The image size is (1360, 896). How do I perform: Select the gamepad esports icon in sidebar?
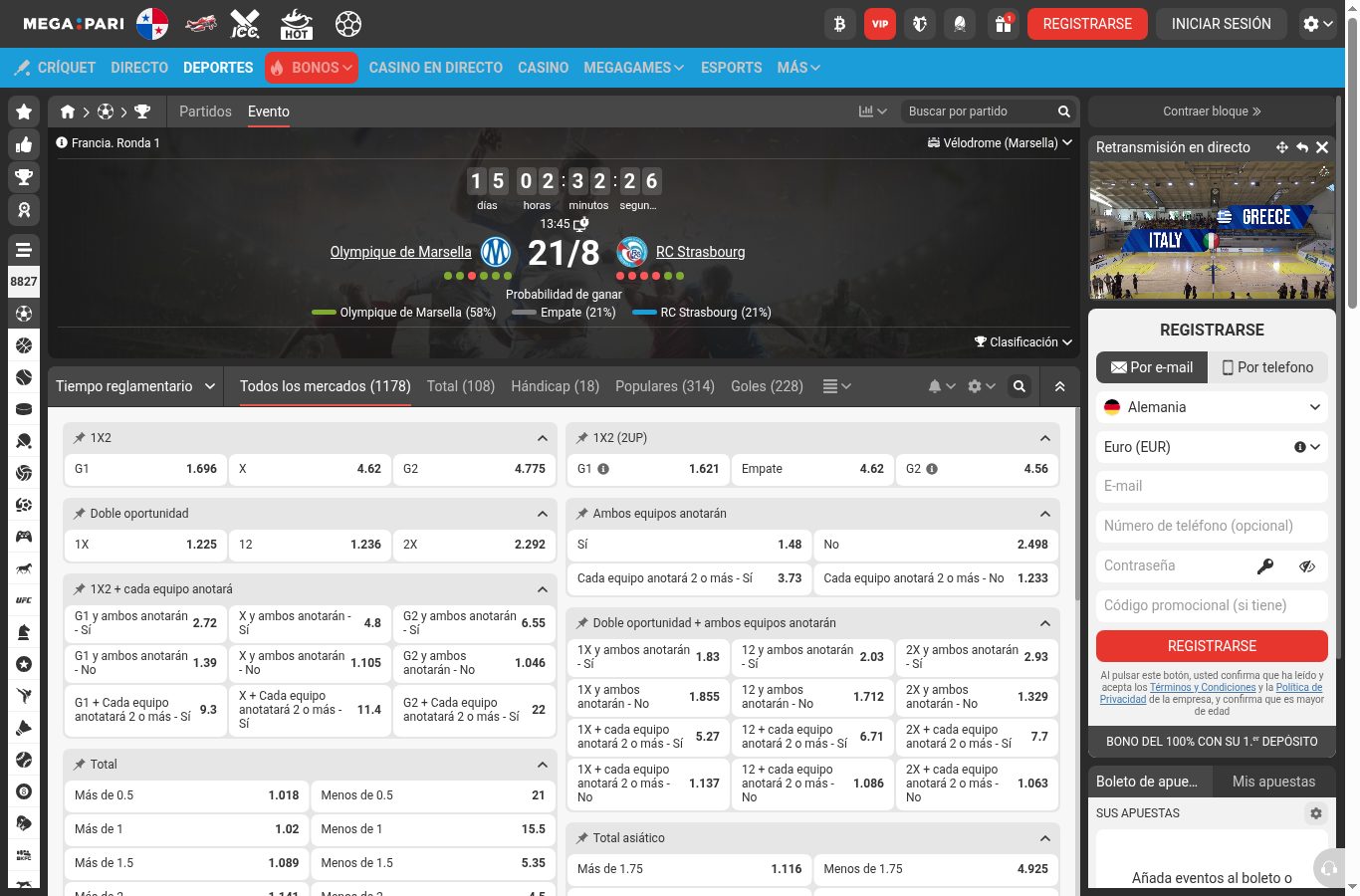click(24, 537)
